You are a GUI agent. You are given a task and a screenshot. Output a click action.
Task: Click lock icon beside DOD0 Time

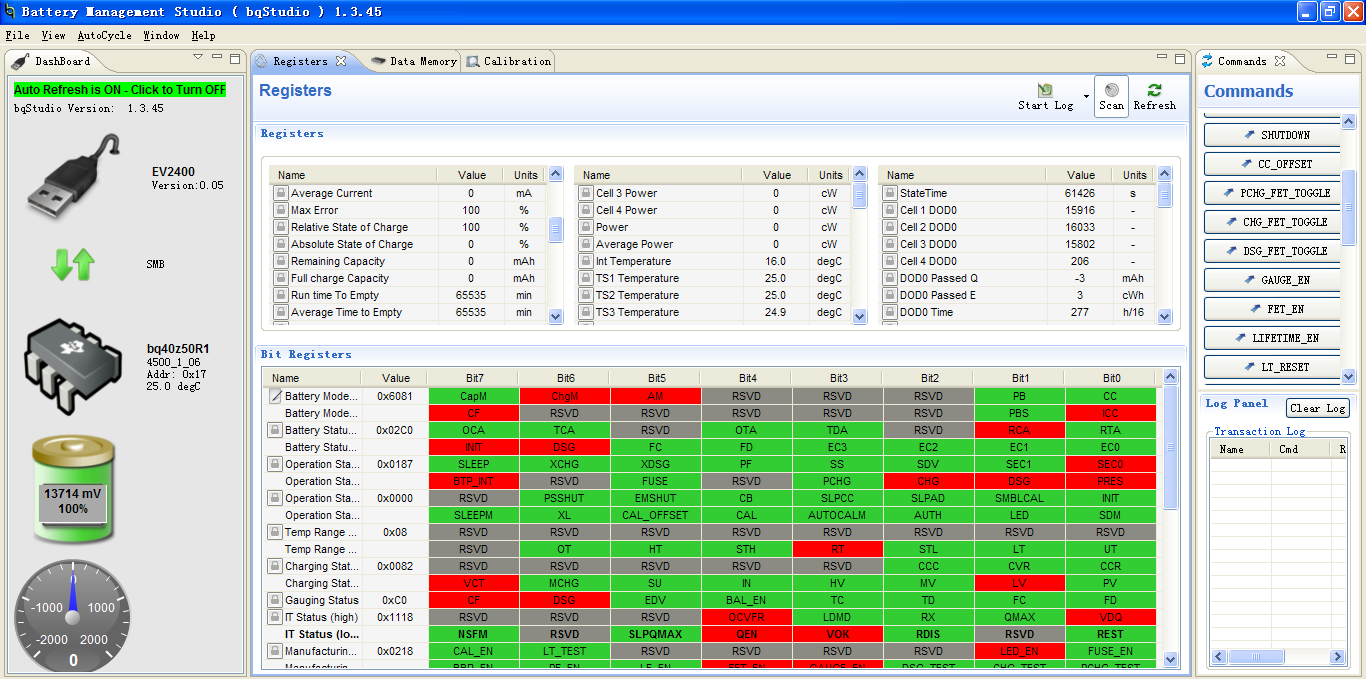pyautogui.click(x=889, y=312)
